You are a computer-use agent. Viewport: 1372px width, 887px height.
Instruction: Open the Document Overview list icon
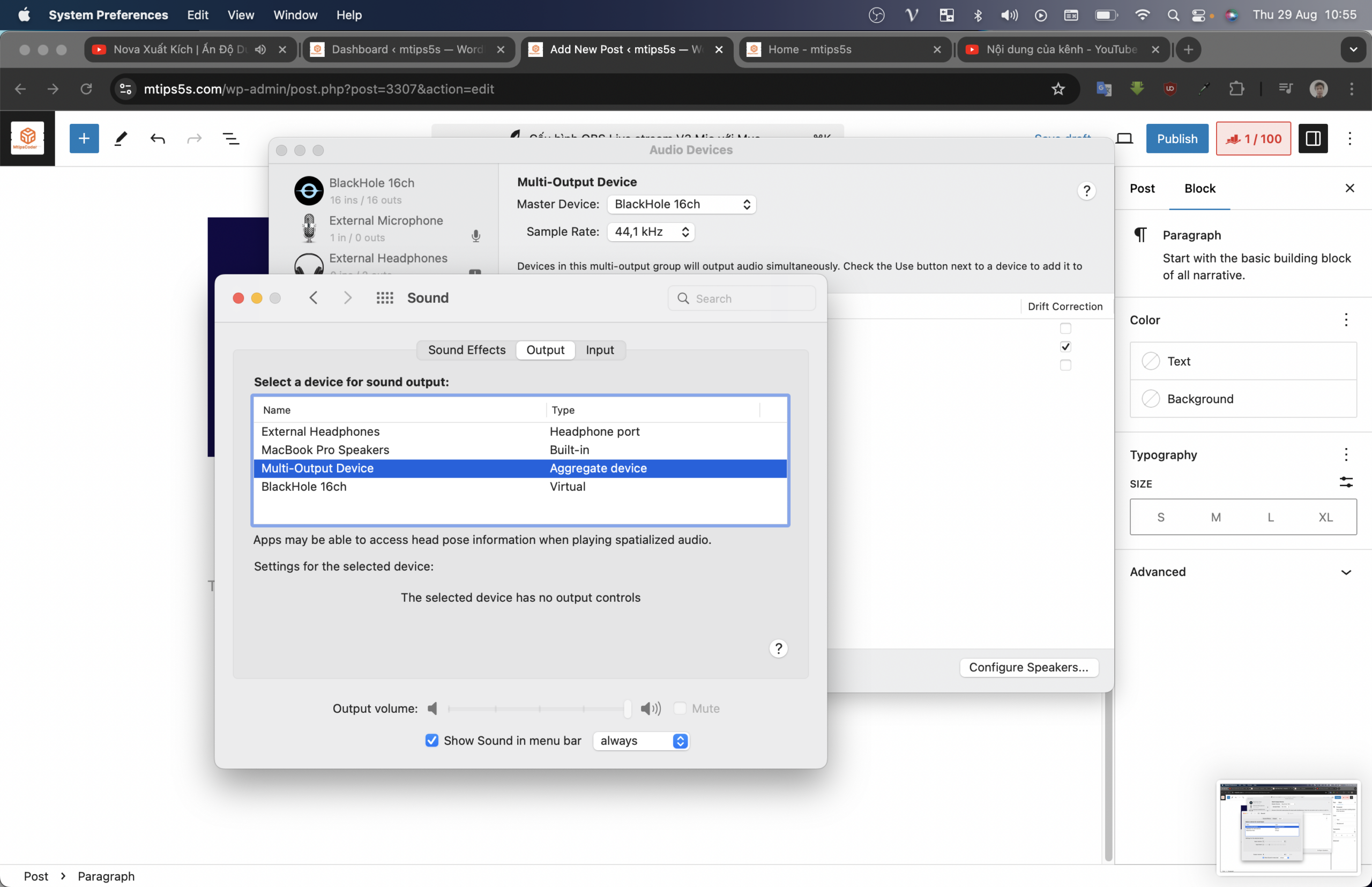pyautogui.click(x=231, y=138)
